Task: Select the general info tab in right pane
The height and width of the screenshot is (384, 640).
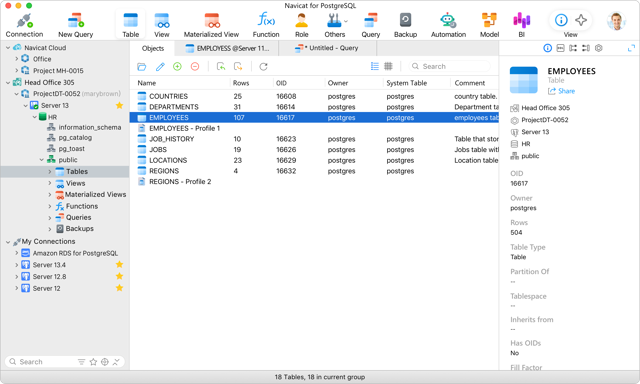Action: pyautogui.click(x=548, y=48)
